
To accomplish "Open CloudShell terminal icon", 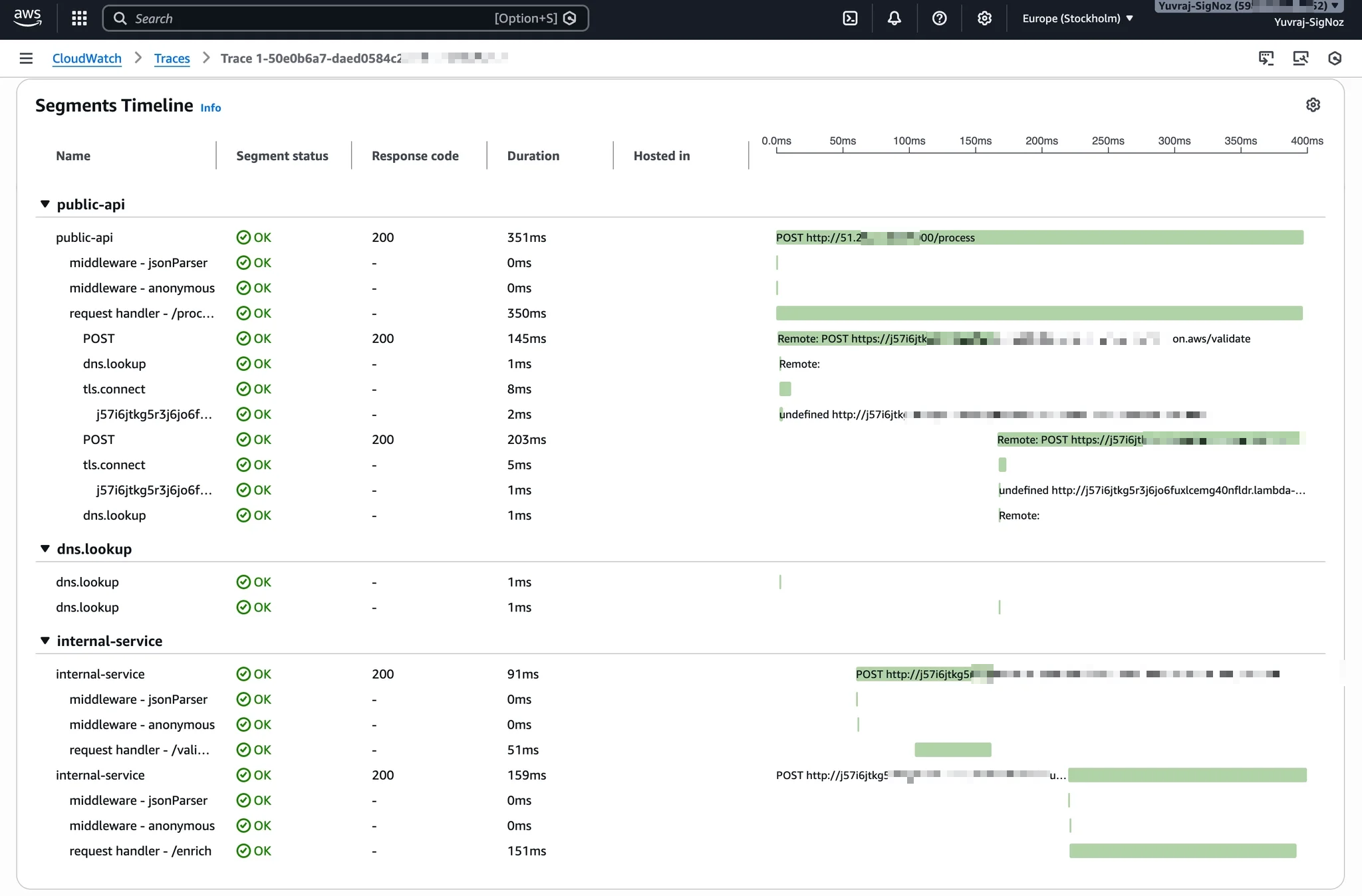I will (850, 19).
